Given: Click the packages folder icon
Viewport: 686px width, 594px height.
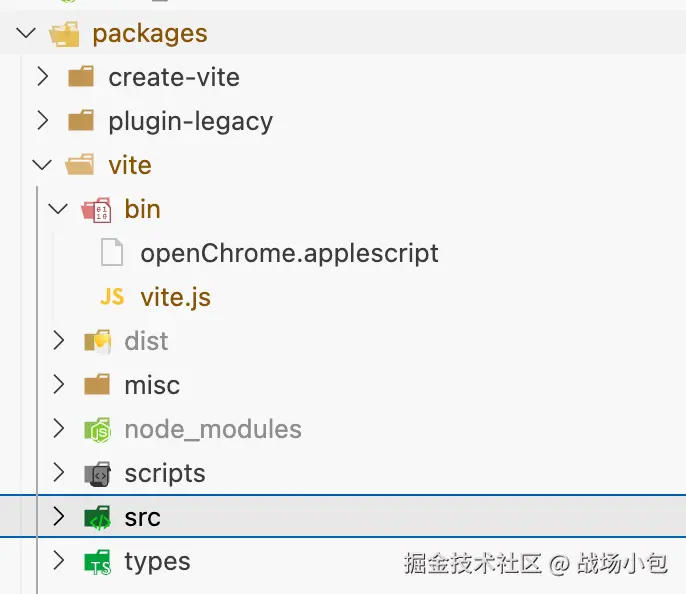Looking at the screenshot, I should tap(64, 34).
